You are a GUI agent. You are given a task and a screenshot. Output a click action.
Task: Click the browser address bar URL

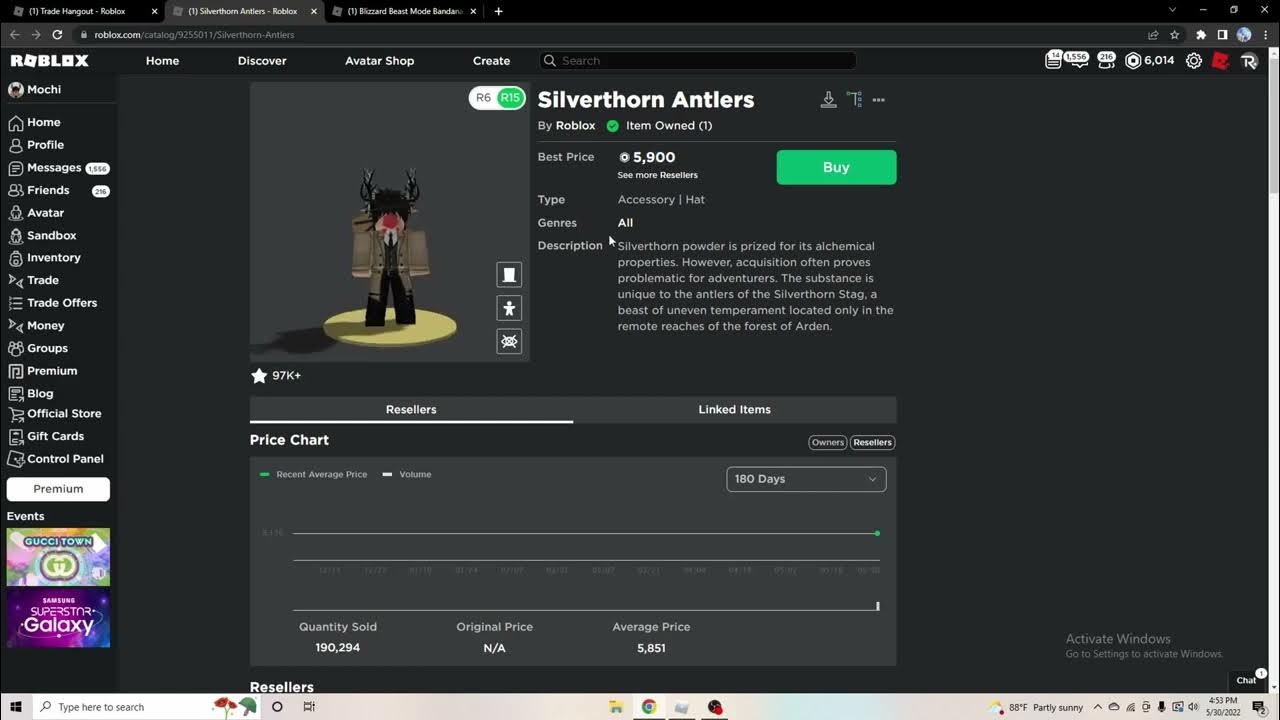[194, 35]
